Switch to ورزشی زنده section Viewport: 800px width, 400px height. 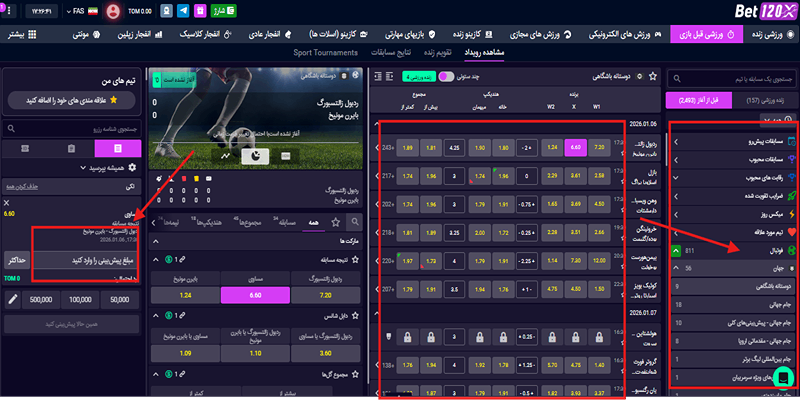(772, 35)
